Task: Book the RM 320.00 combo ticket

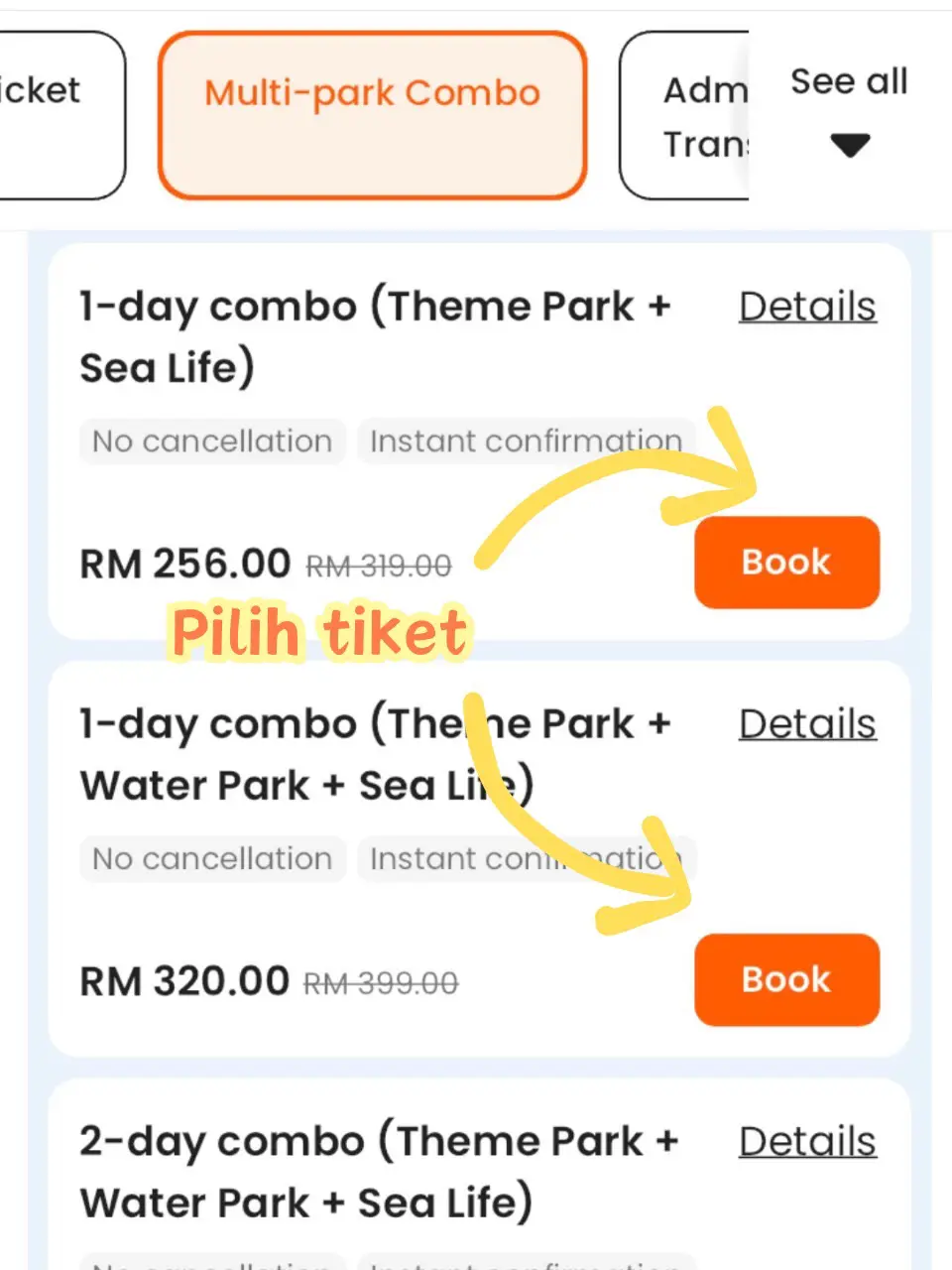Action: (786, 979)
